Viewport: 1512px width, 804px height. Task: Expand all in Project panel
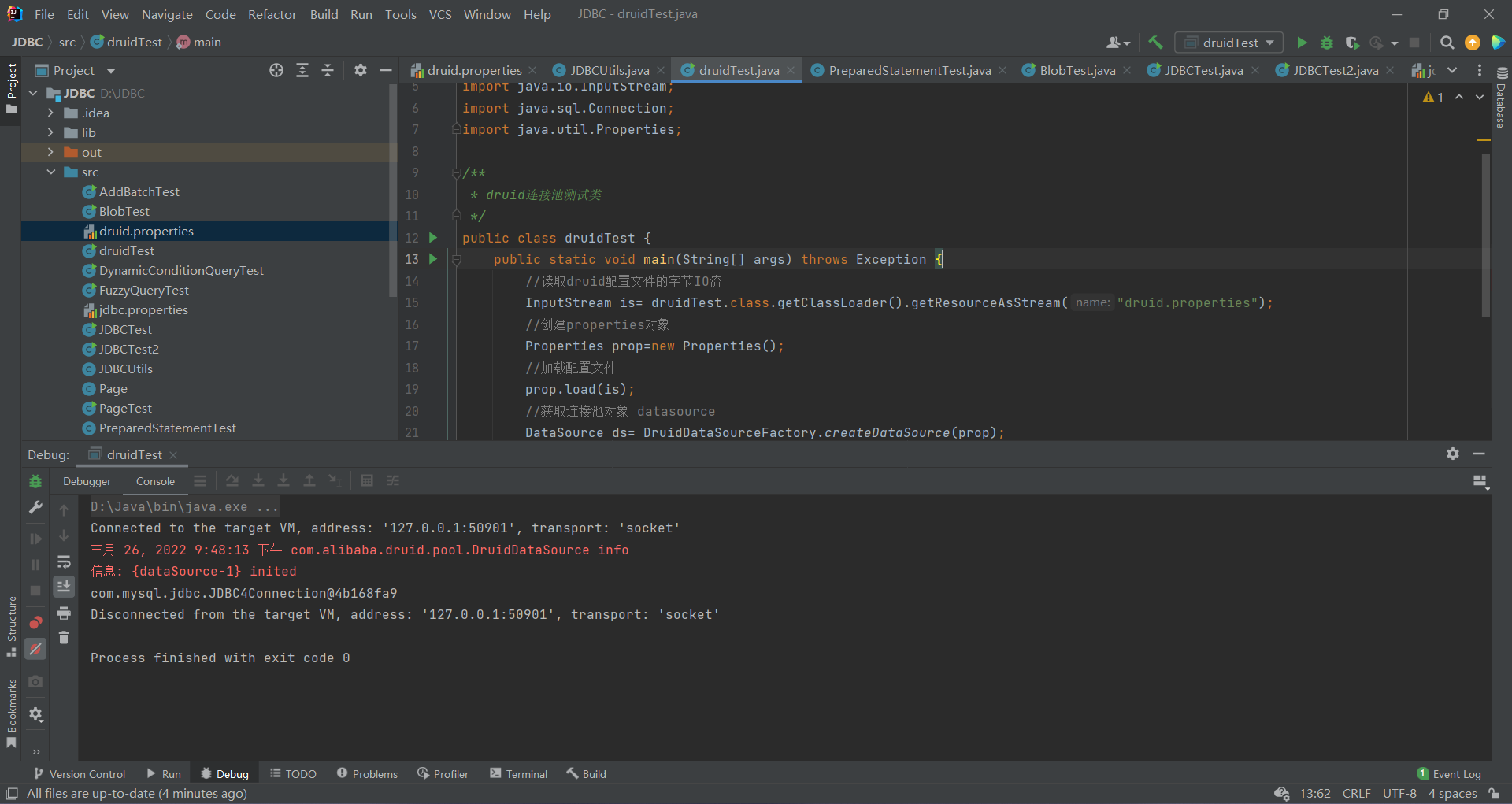[x=302, y=70]
